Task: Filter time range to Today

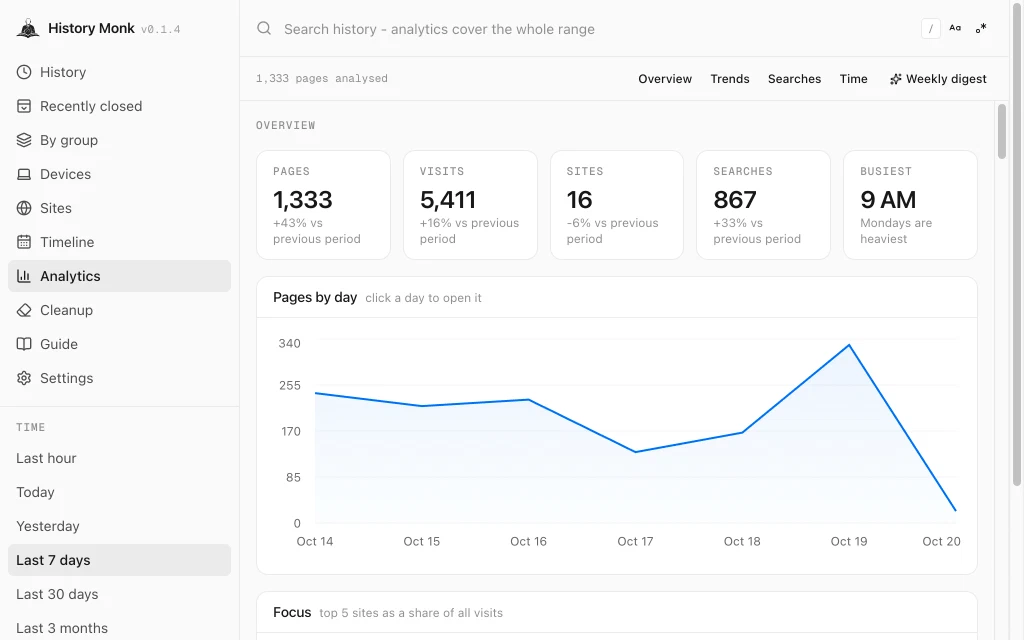Action: pos(120,492)
